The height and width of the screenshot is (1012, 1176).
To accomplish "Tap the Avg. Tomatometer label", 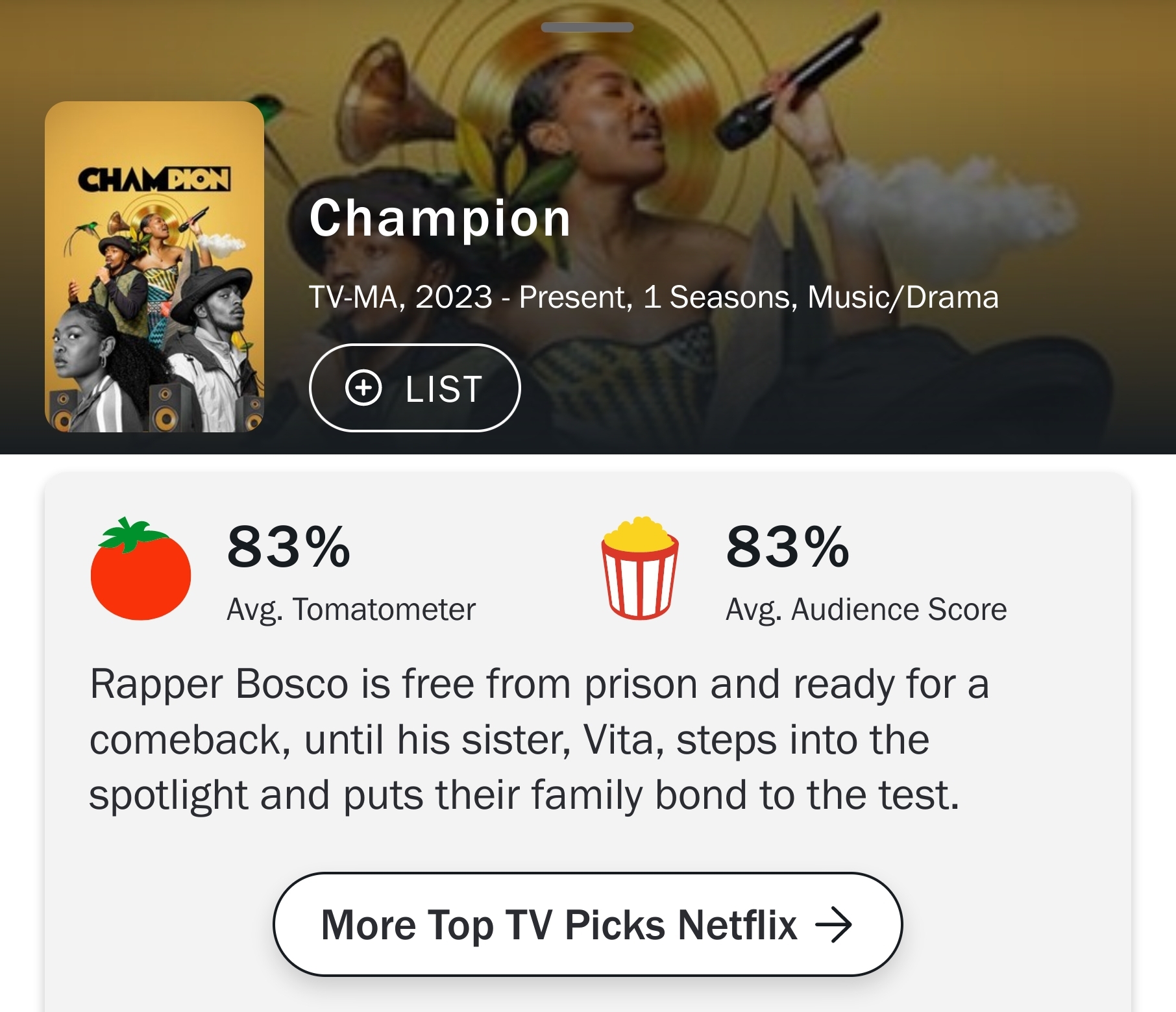I will coord(351,610).
